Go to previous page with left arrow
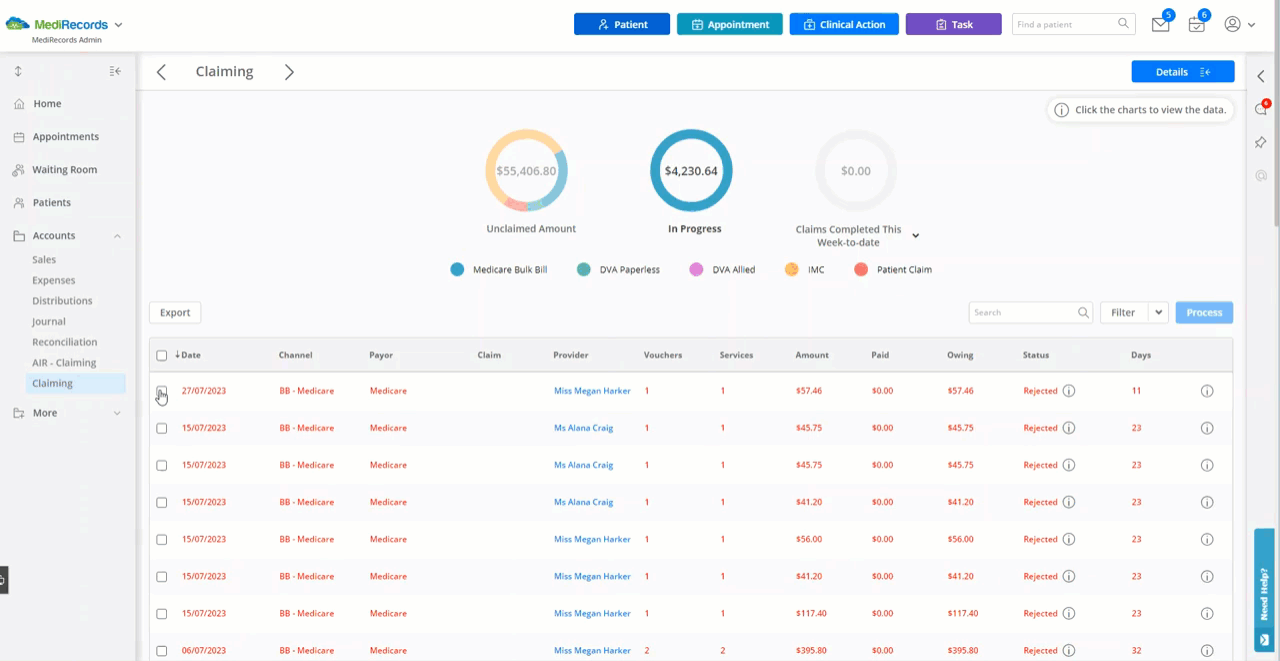1280x661 pixels. click(161, 72)
